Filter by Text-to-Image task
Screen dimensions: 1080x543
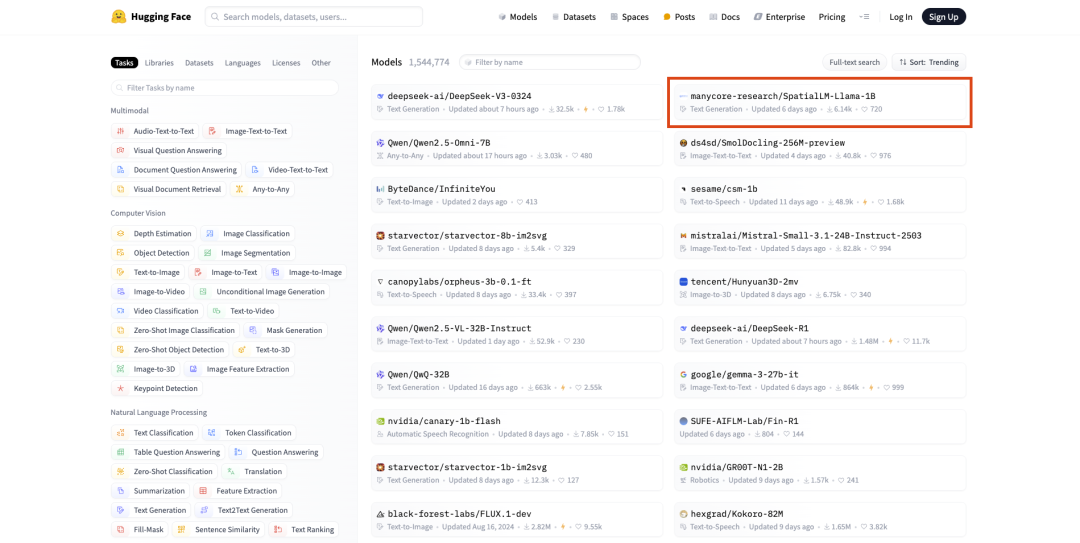coord(148,272)
